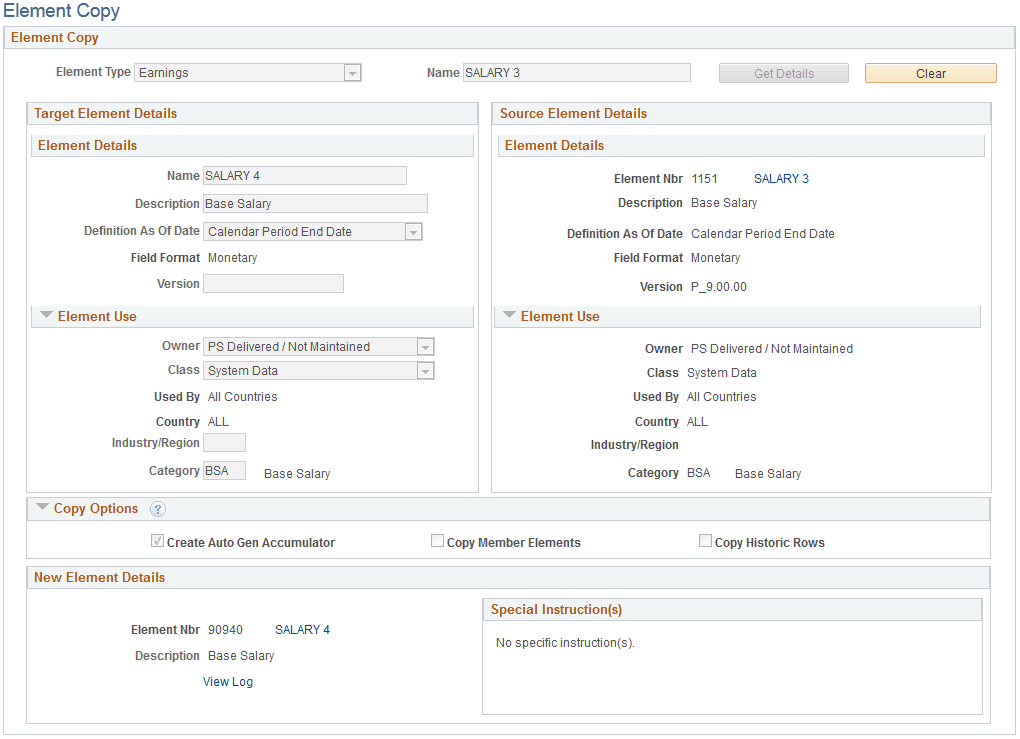Image resolution: width=1020 pixels, height=739 pixels.
Task: Open the Element Type dropdown
Action: pyautogui.click(x=352, y=72)
